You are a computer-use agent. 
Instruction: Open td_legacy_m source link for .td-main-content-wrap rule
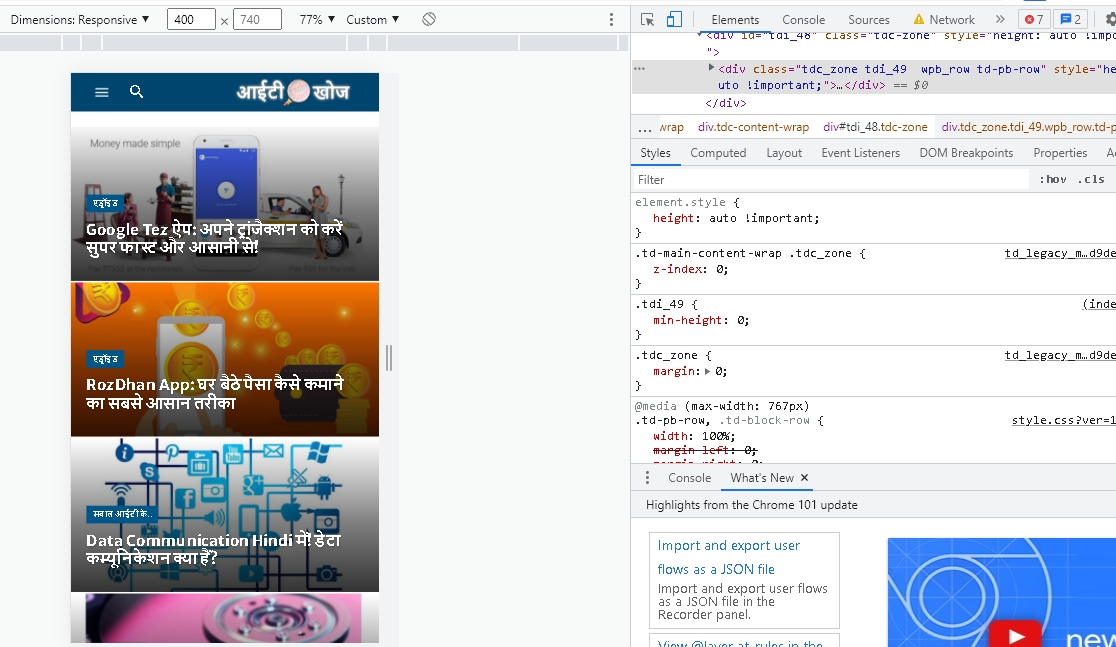coord(1060,253)
